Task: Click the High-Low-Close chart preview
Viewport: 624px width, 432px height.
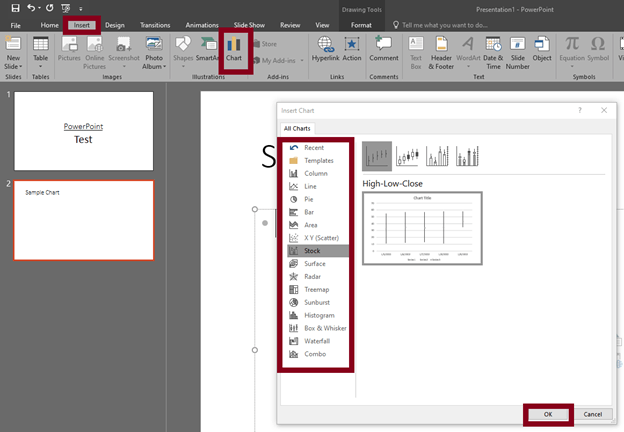Action: click(422, 228)
